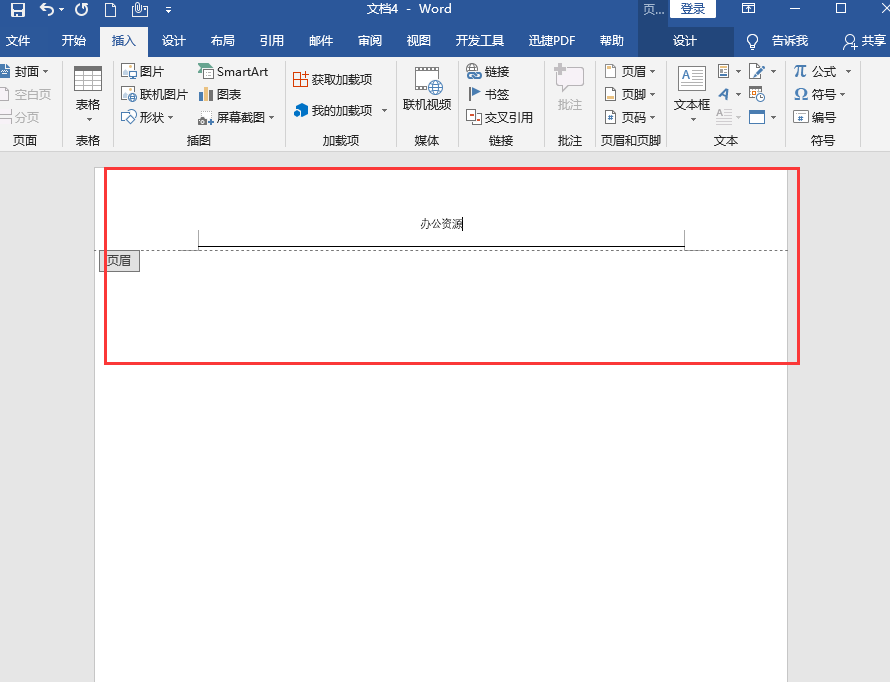This screenshot has width=890, height=682.
Task: Expand Customize Quick Access Toolbar arrow
Action: 168,10
